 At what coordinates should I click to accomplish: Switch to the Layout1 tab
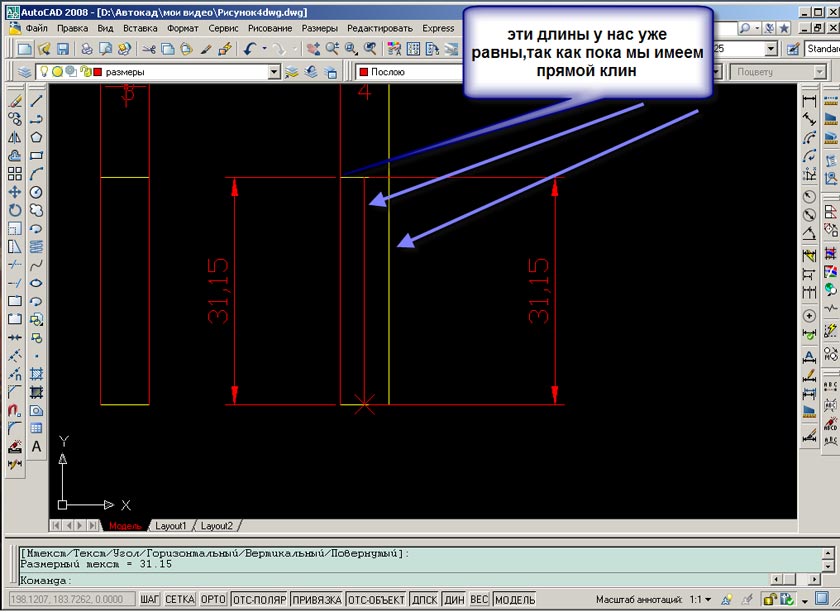(x=171, y=526)
